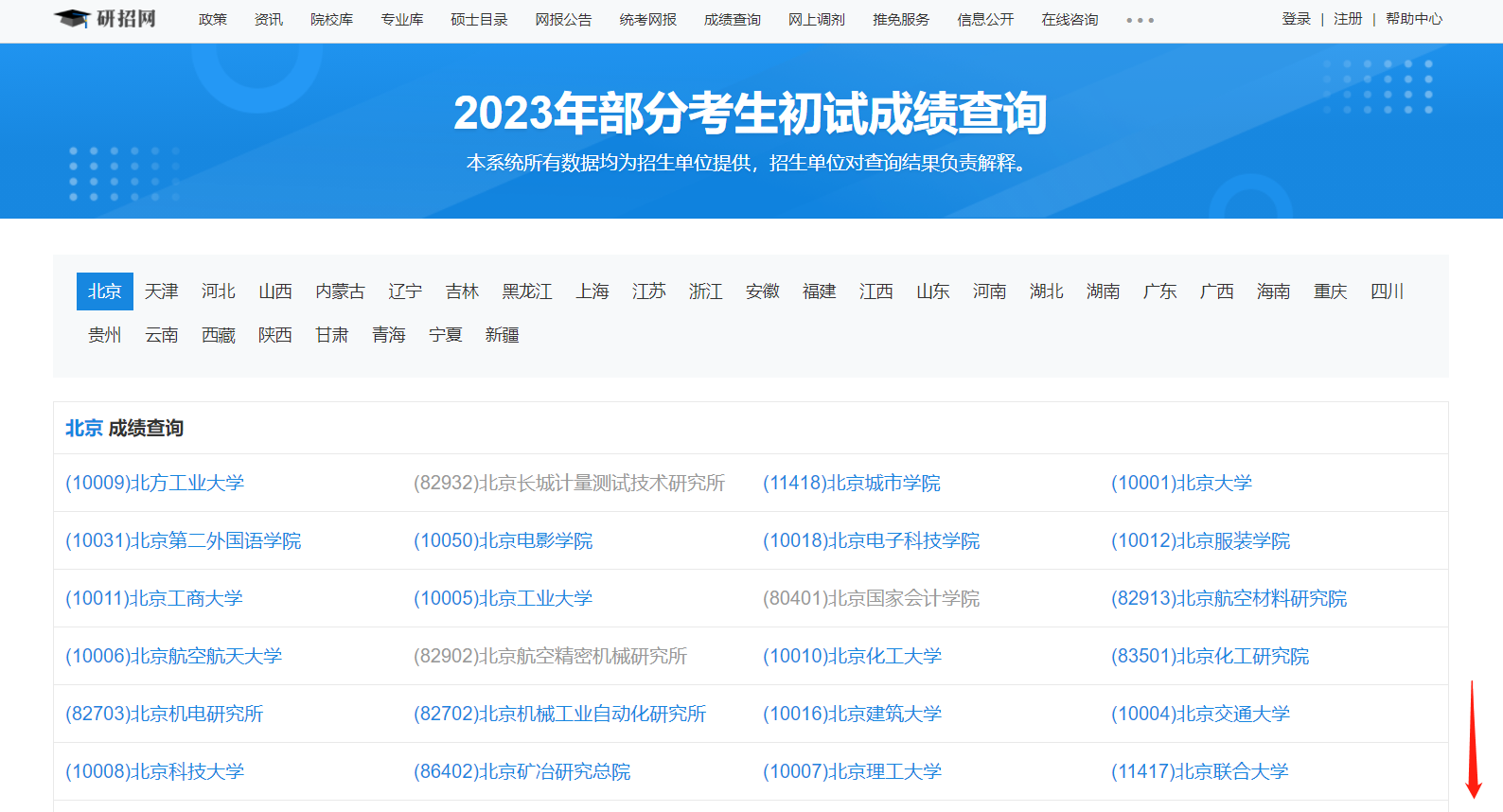Select 新疆 province tab
This screenshot has height=812, width=1503.
(x=503, y=335)
